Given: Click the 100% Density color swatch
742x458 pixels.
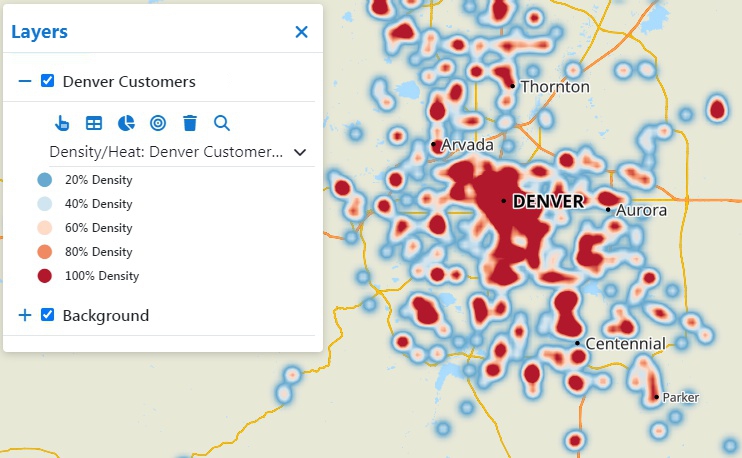Looking at the screenshot, I should (x=44, y=276).
